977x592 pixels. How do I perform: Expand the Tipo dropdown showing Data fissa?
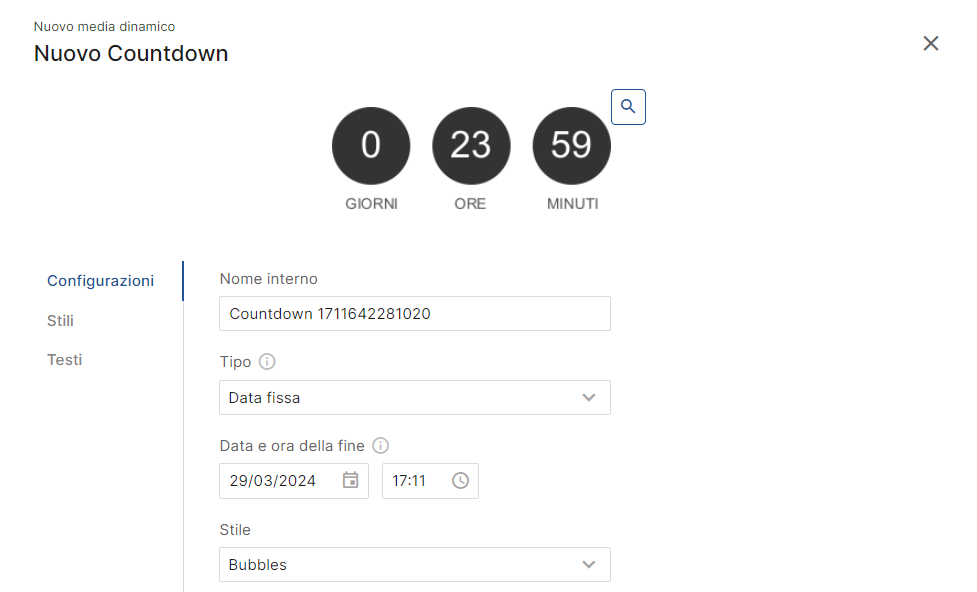click(415, 398)
